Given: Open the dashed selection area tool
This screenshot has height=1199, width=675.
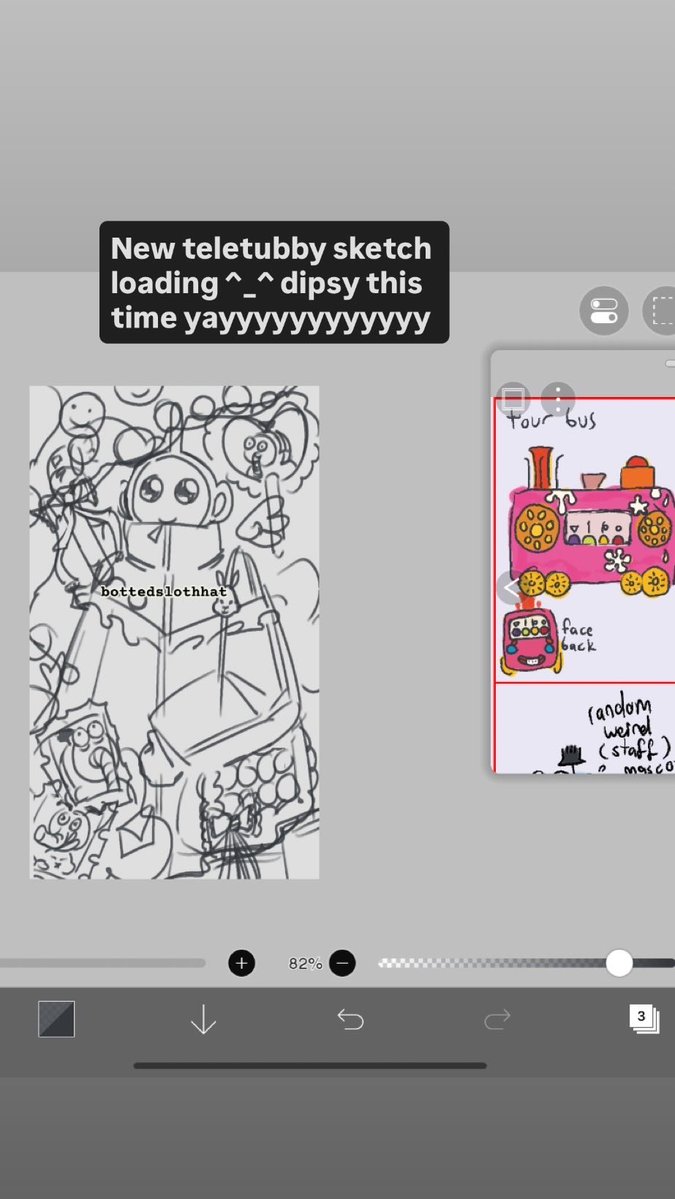Looking at the screenshot, I should (659, 311).
